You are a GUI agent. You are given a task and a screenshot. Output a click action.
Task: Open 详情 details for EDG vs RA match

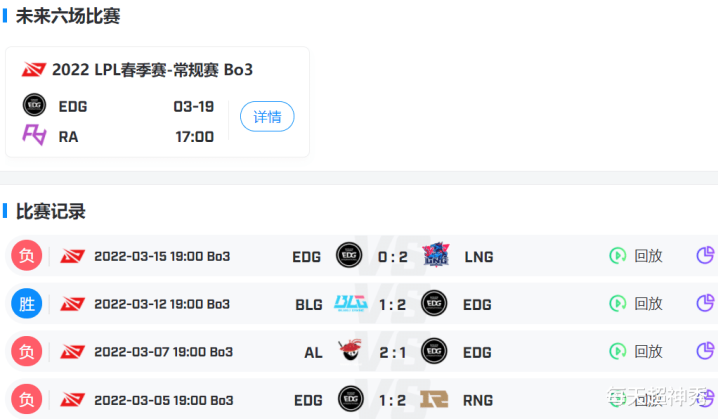pos(267,116)
